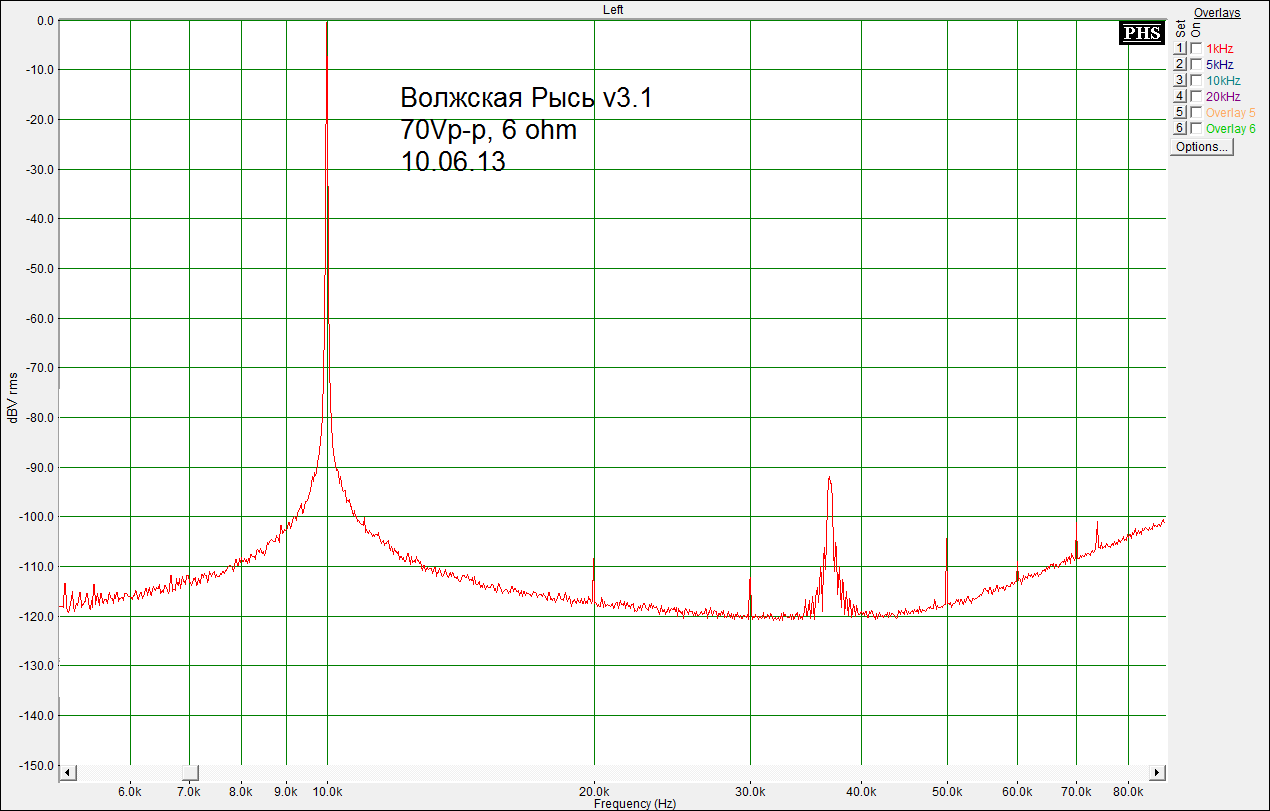This screenshot has width=1270, height=811.
Task: Set overlay 6 with button 6
Action: 1179,128
